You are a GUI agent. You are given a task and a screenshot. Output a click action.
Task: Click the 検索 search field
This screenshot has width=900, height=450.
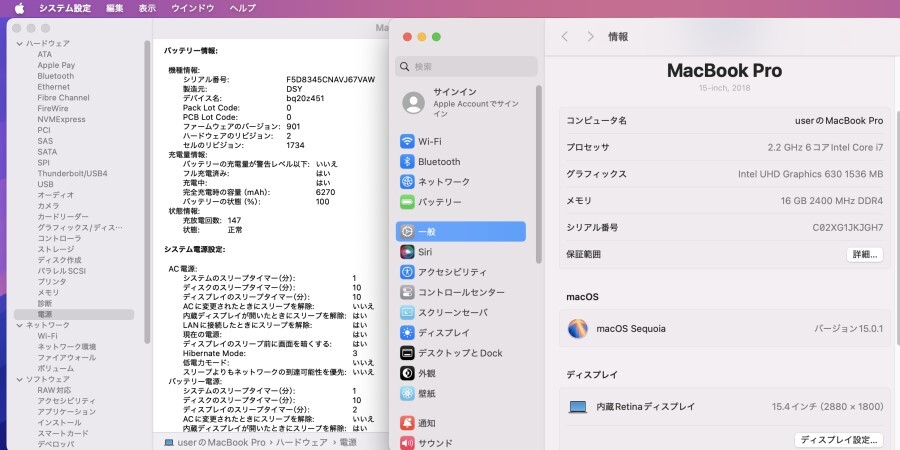click(468, 67)
